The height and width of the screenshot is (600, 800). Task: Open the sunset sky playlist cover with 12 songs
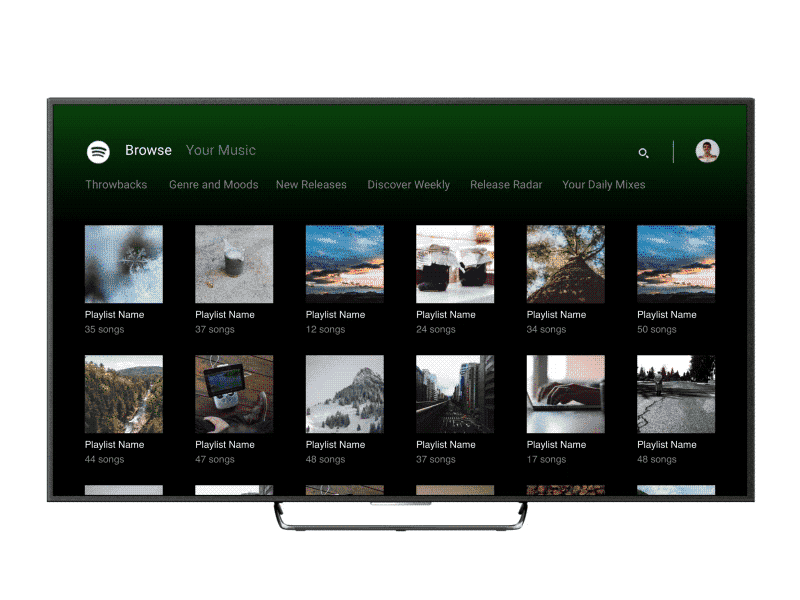click(x=345, y=264)
